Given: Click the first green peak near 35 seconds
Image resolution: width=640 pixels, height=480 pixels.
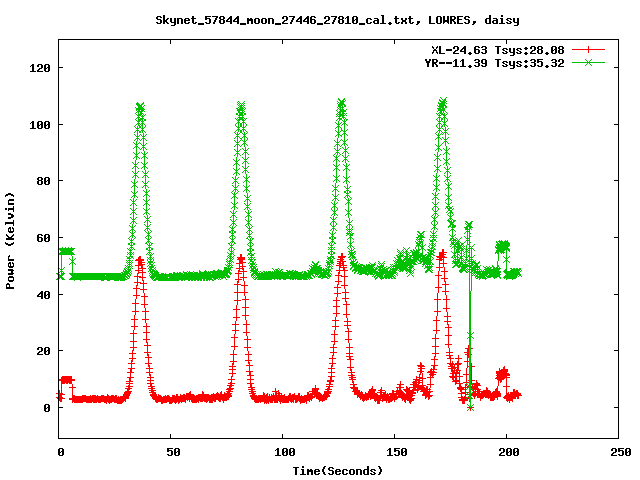Looking at the screenshot, I should [x=140, y=108].
